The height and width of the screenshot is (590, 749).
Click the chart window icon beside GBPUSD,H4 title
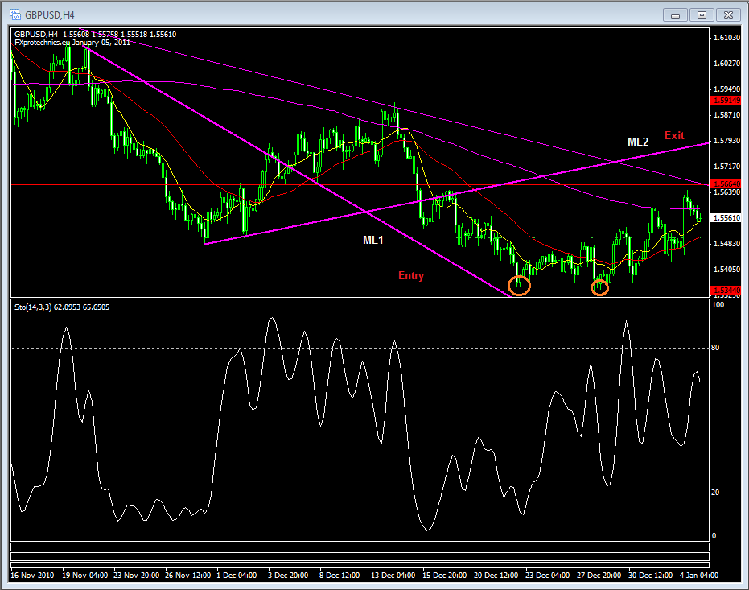pyautogui.click(x=15, y=15)
